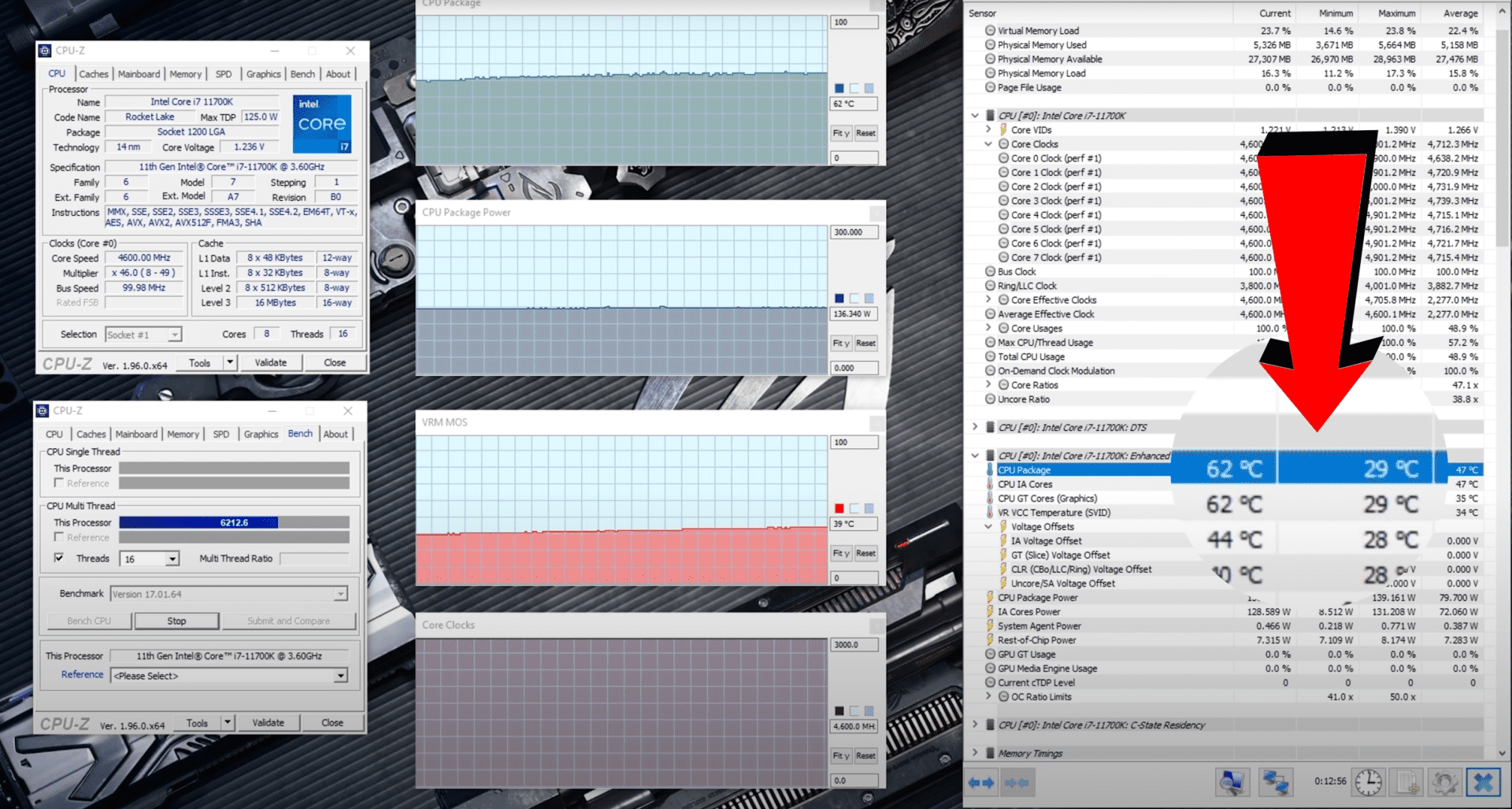Close sensors with the blue X icon
Image resolution: width=1512 pixels, height=809 pixels.
(1483, 782)
